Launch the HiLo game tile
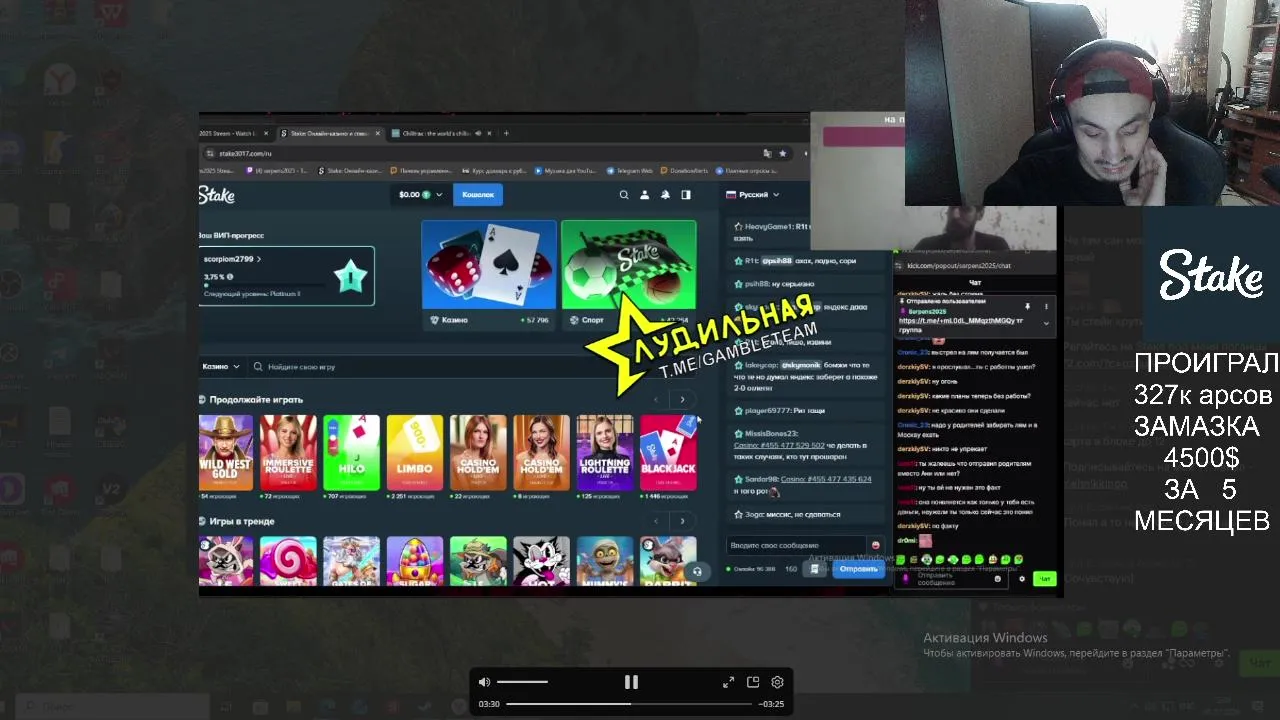The width and height of the screenshot is (1280, 720). [x=351, y=452]
